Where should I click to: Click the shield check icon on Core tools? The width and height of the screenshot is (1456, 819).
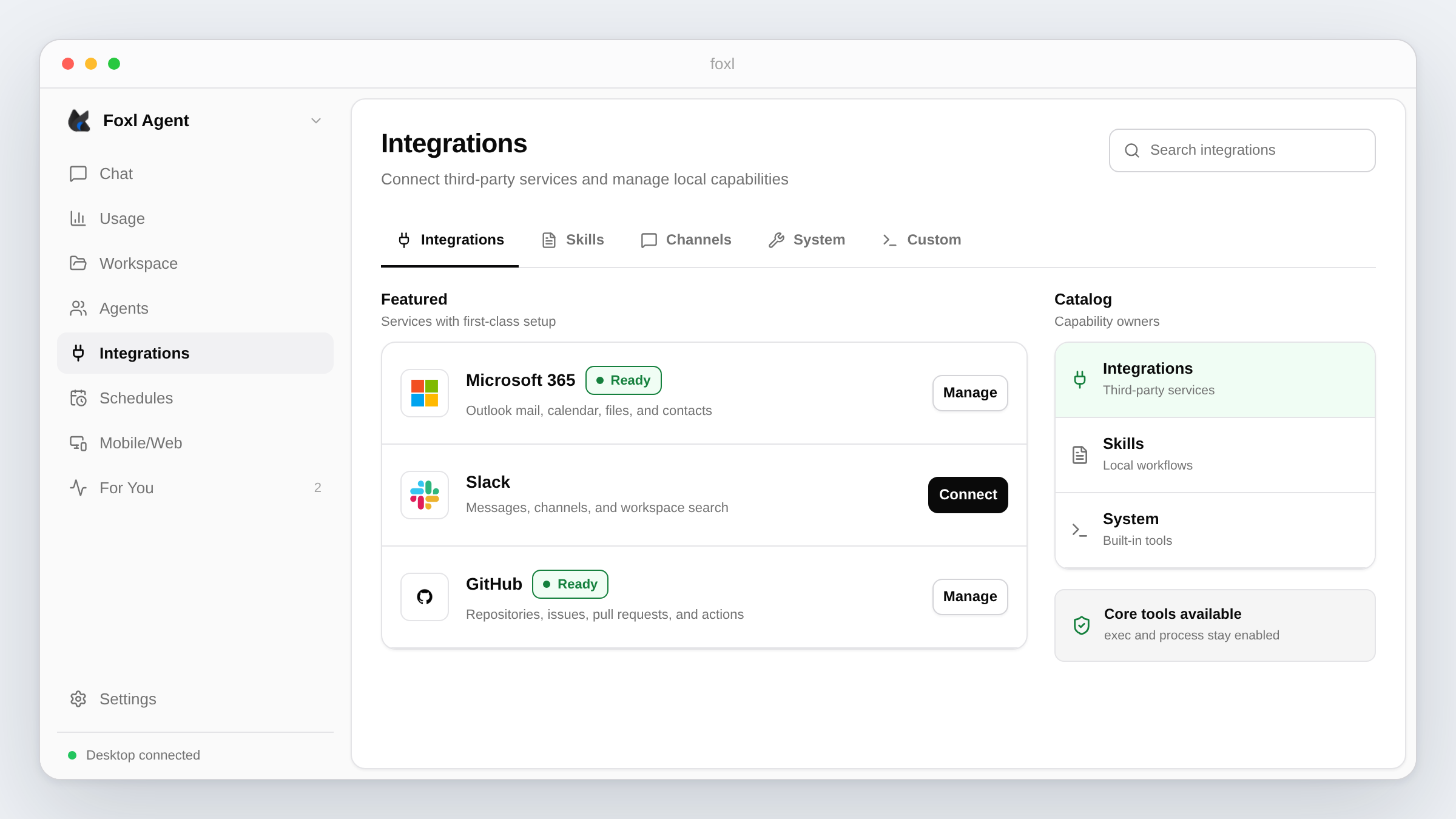1082,625
